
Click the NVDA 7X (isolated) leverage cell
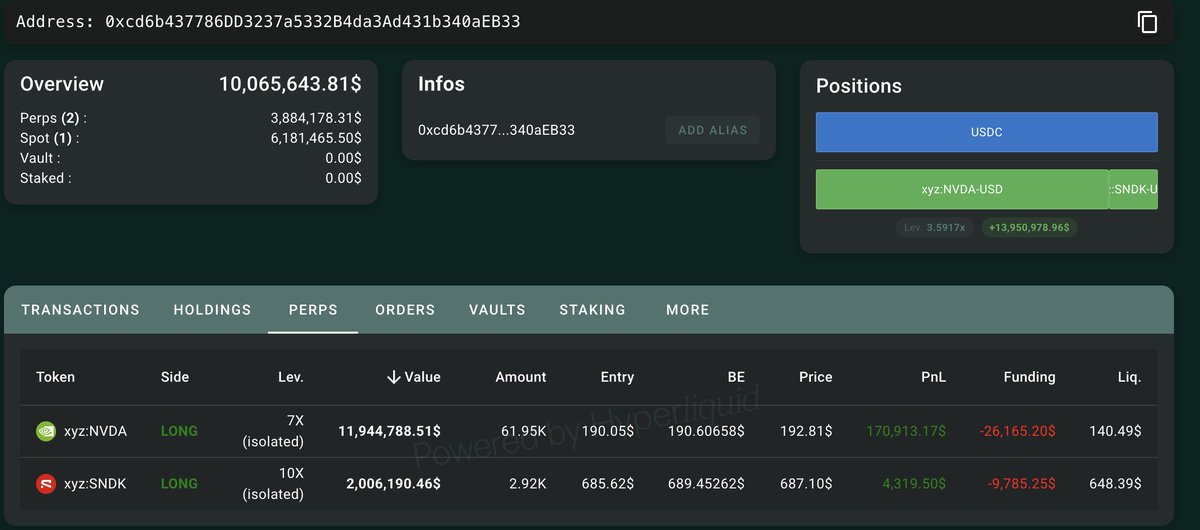click(273, 432)
